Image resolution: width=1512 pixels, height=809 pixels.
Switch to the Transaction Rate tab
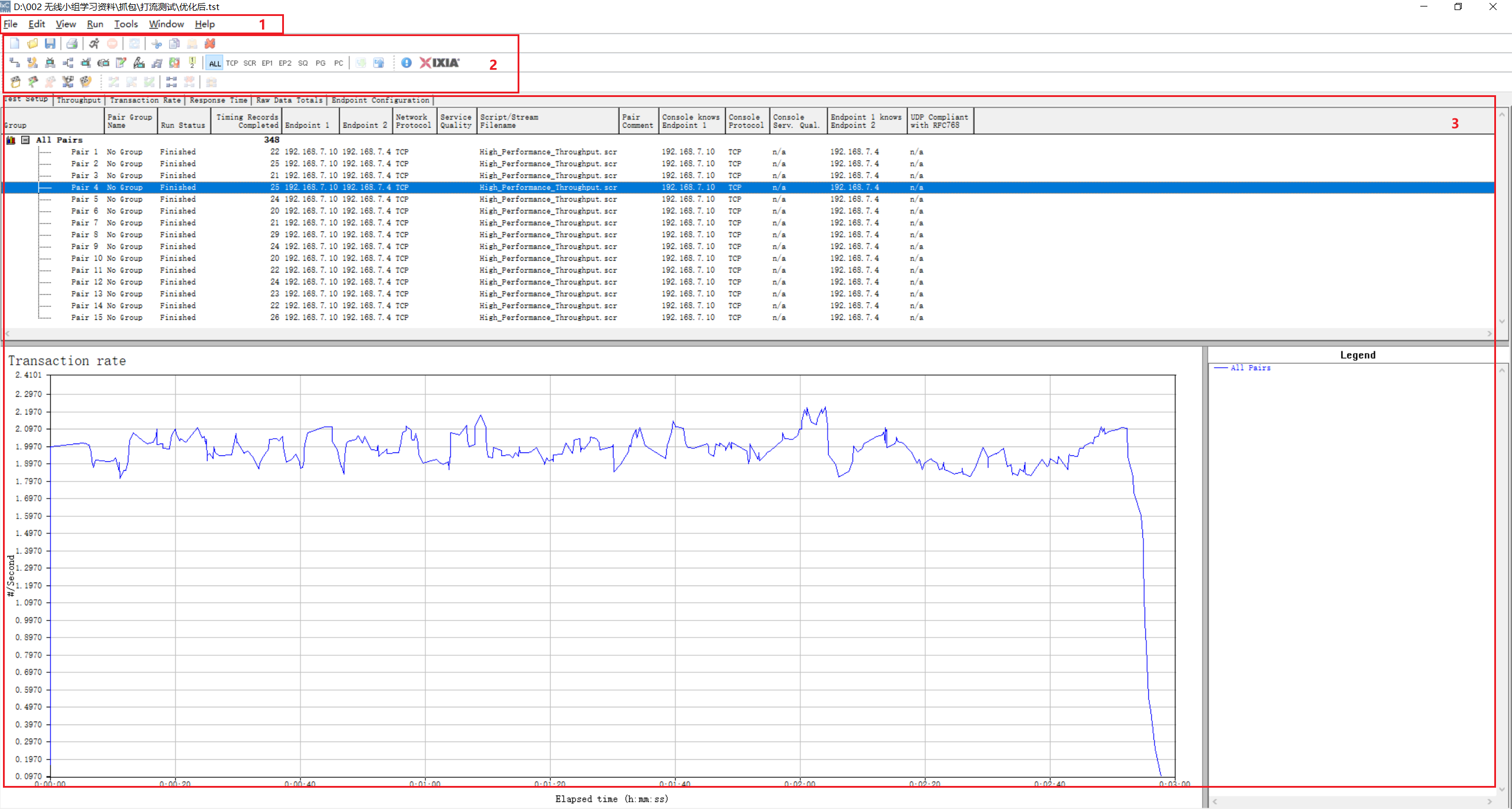point(145,101)
